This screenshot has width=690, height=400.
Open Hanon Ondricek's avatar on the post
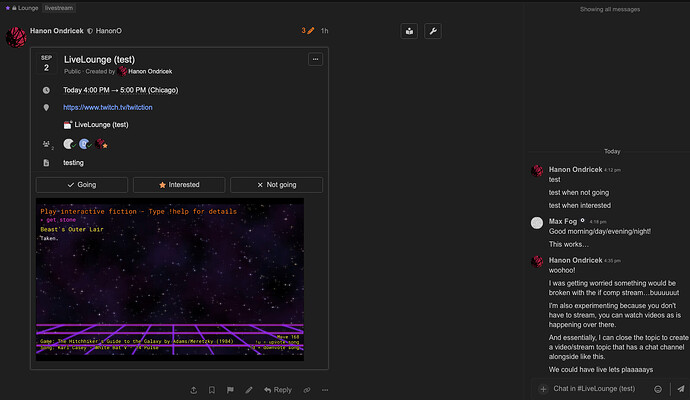(16, 37)
